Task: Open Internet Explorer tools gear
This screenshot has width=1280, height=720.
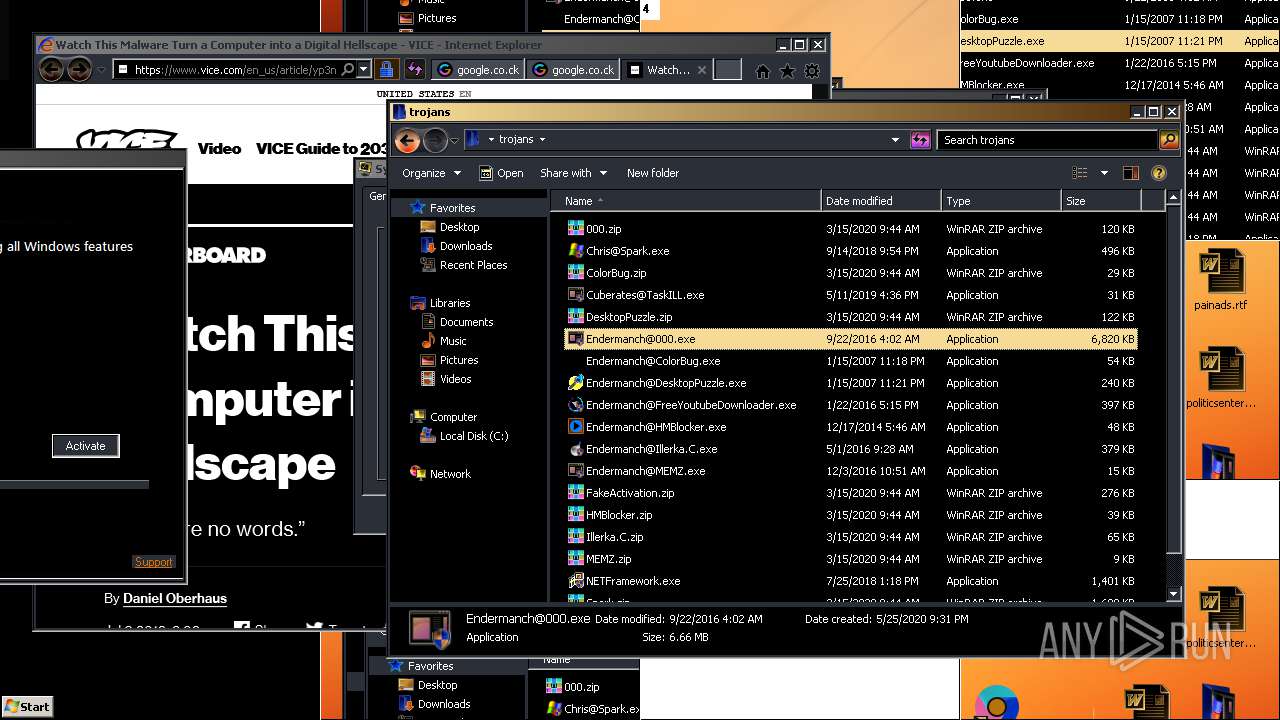Action: click(x=812, y=71)
